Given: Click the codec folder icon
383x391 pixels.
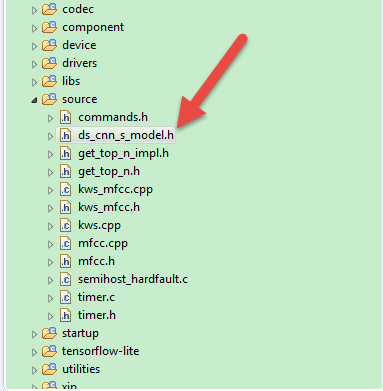Looking at the screenshot, I should 49,9.
